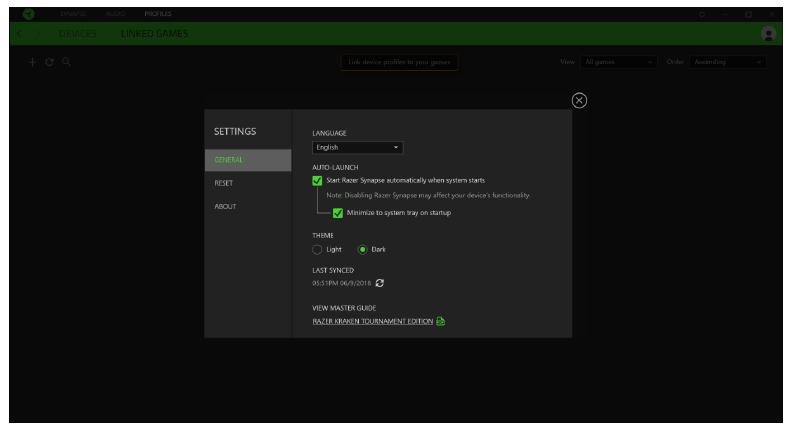Open the Razer Kraken Tournament Edition guide link
The width and height of the screenshot is (791, 428).
point(372,322)
